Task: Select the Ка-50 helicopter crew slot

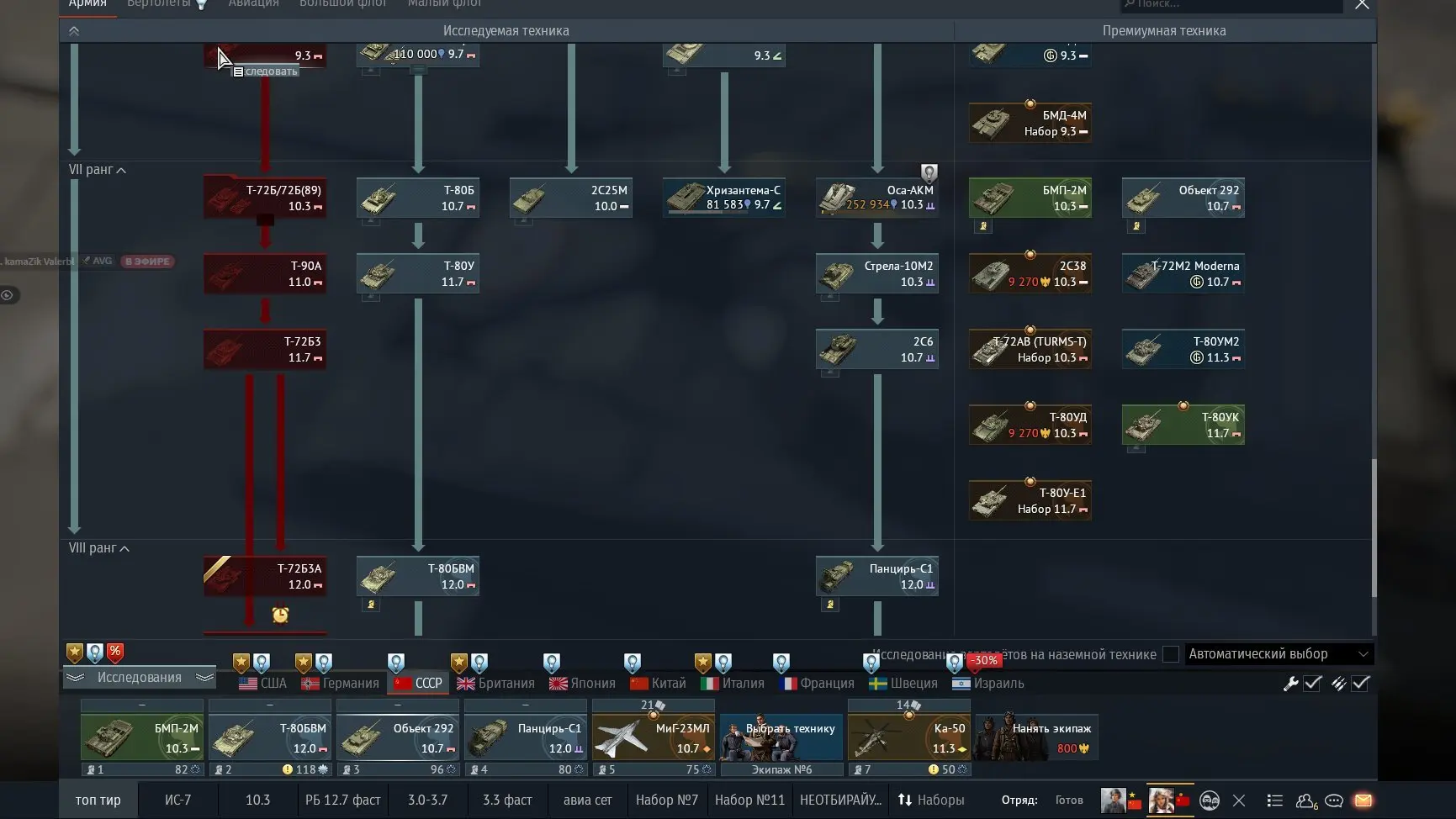Action: tap(908, 737)
